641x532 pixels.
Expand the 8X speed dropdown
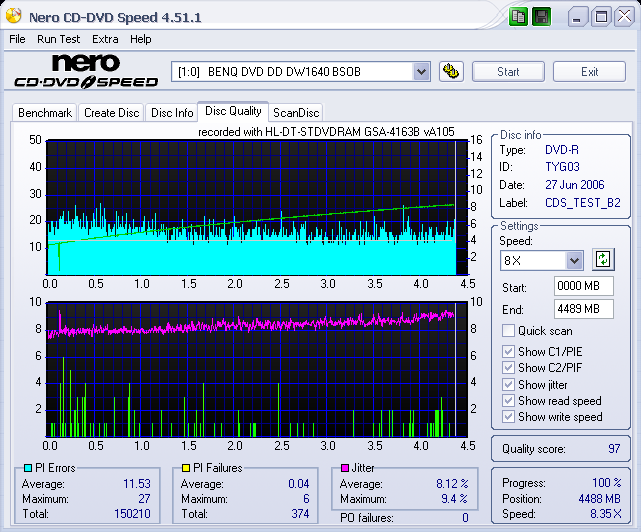click(574, 260)
